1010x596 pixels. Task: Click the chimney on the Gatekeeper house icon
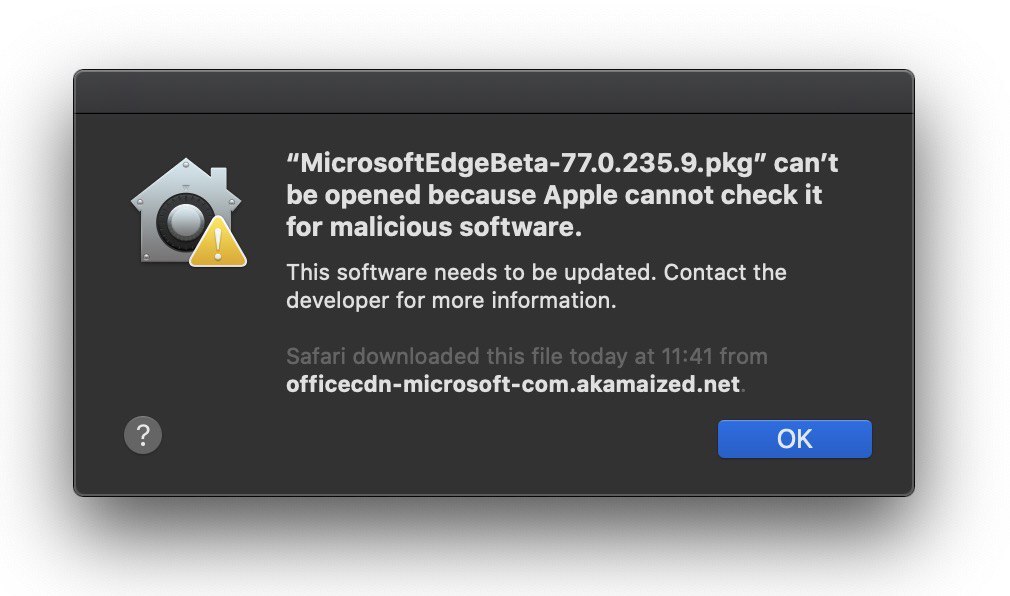[x=219, y=178]
